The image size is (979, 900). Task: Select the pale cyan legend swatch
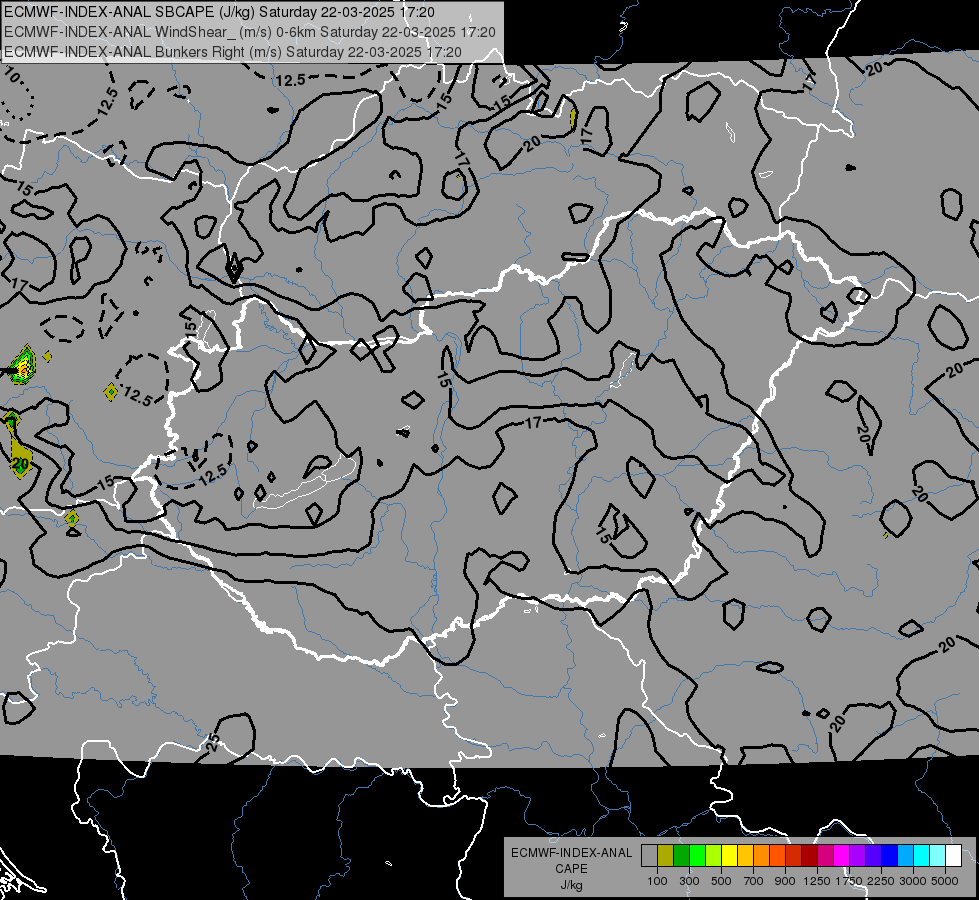938,855
